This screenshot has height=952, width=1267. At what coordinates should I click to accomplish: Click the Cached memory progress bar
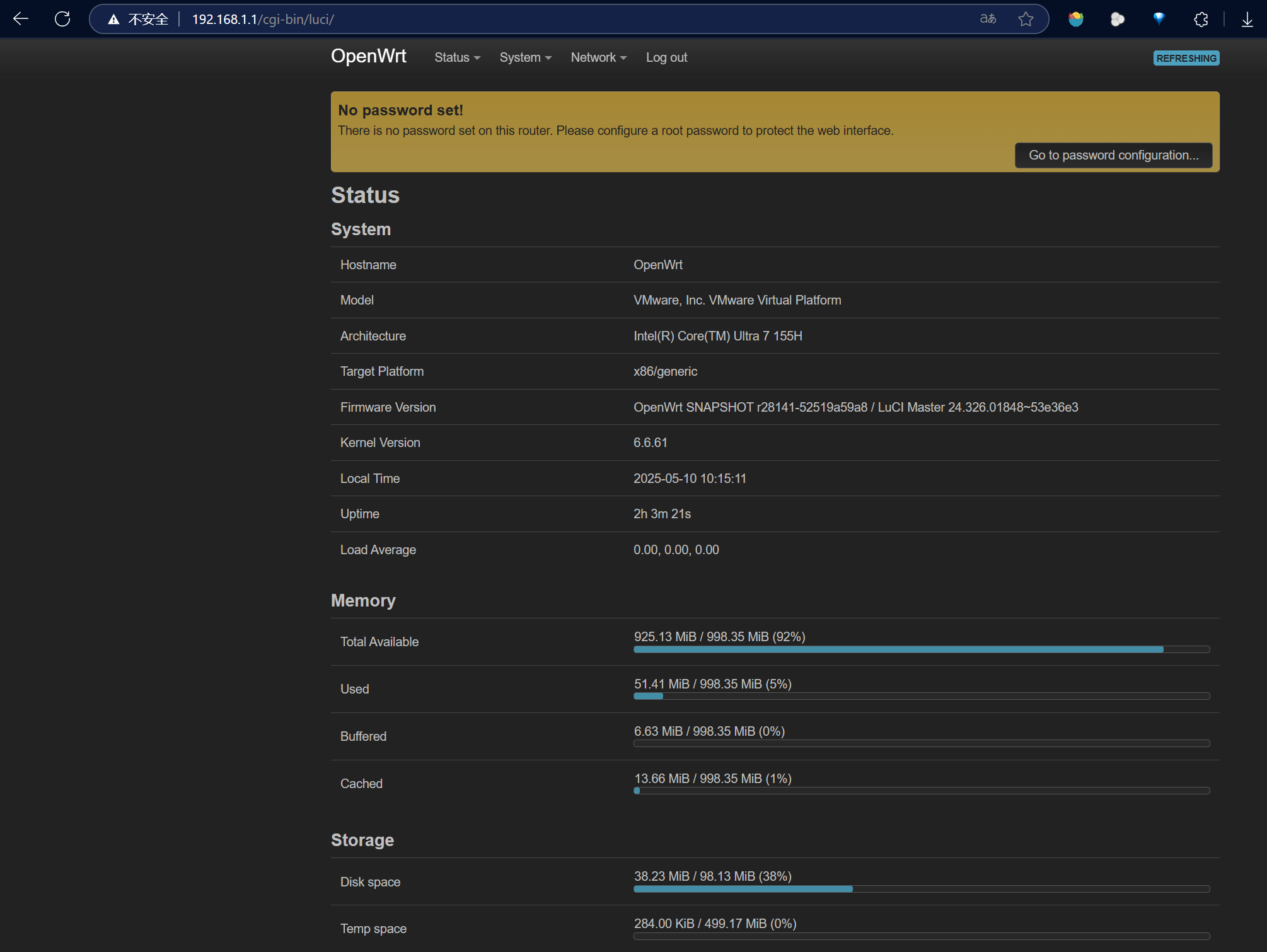[x=922, y=791]
